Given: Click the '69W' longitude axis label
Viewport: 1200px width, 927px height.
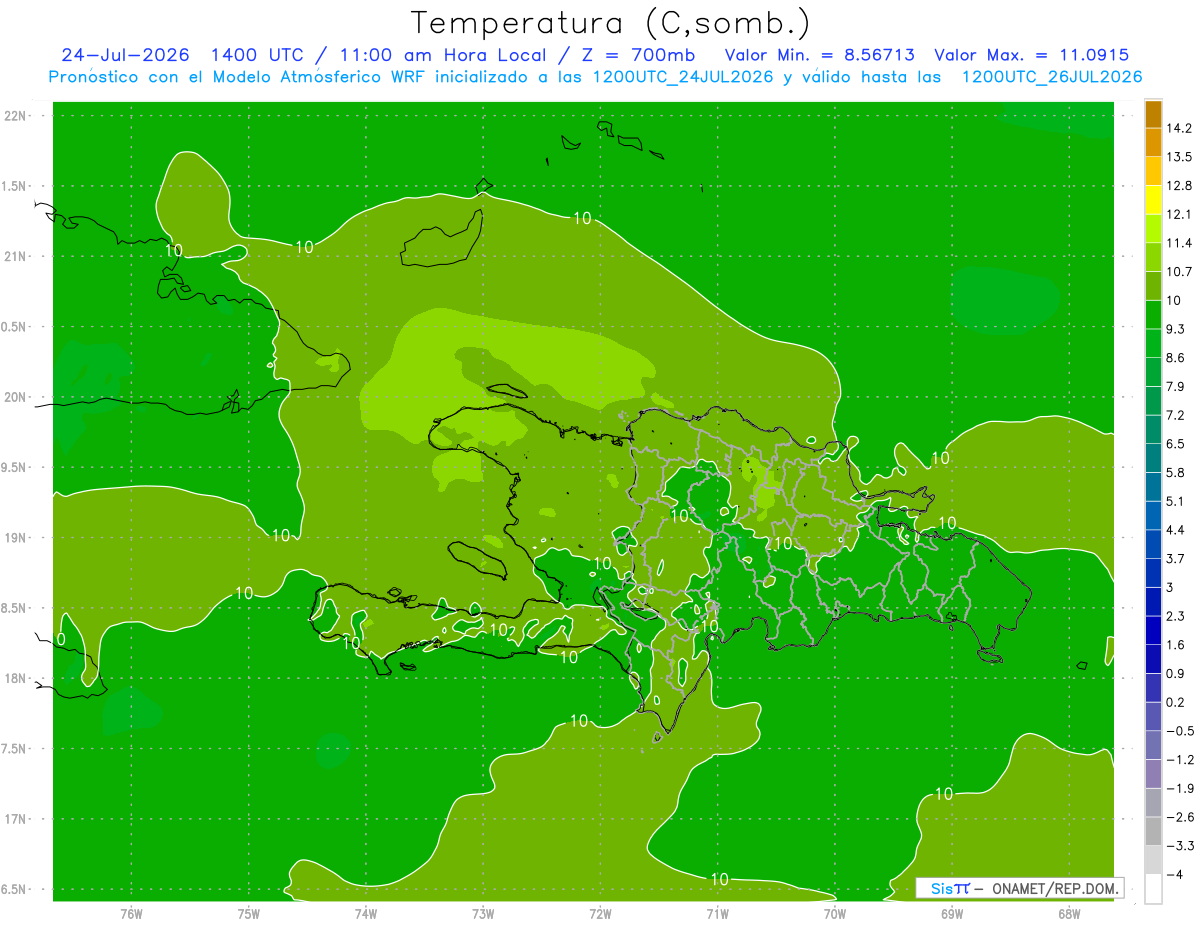Looking at the screenshot, I should click(x=952, y=913).
